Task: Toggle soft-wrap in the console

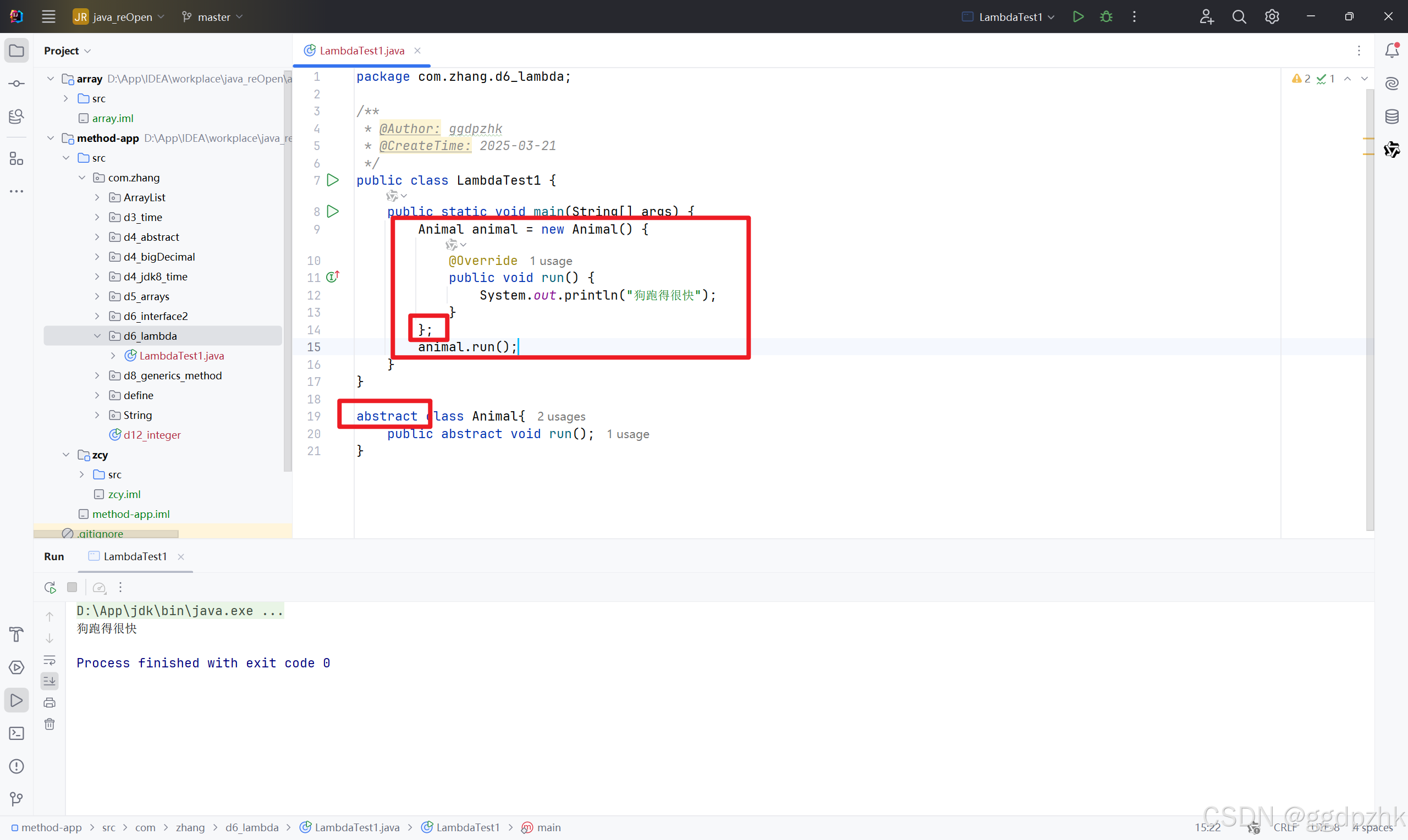Action: 50,660
